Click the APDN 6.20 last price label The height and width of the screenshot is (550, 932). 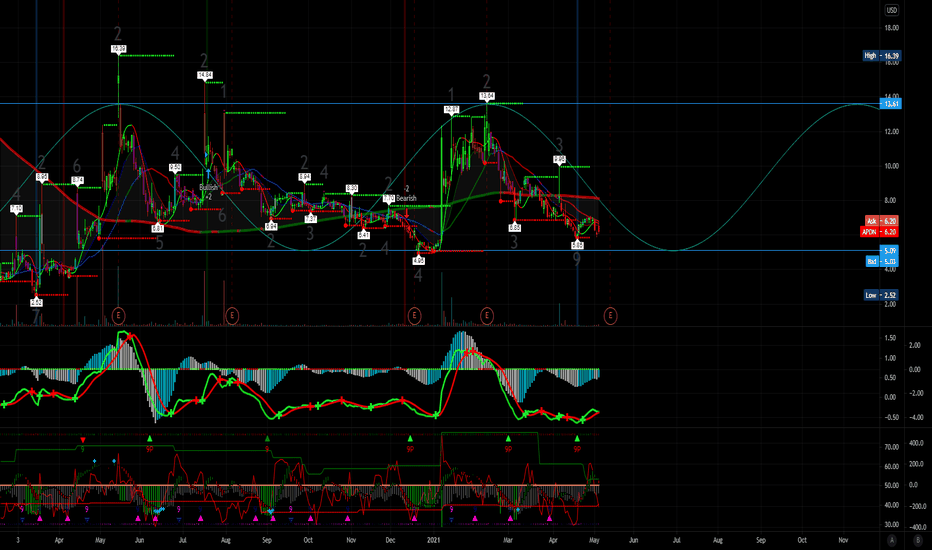[x=879, y=232]
